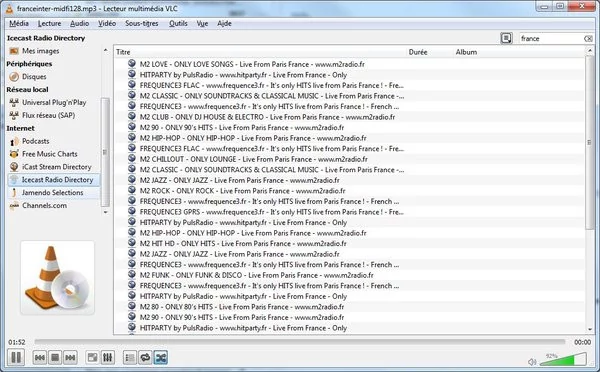
Task: Click the sidebar scroll up arrow
Action: [x=106, y=50]
